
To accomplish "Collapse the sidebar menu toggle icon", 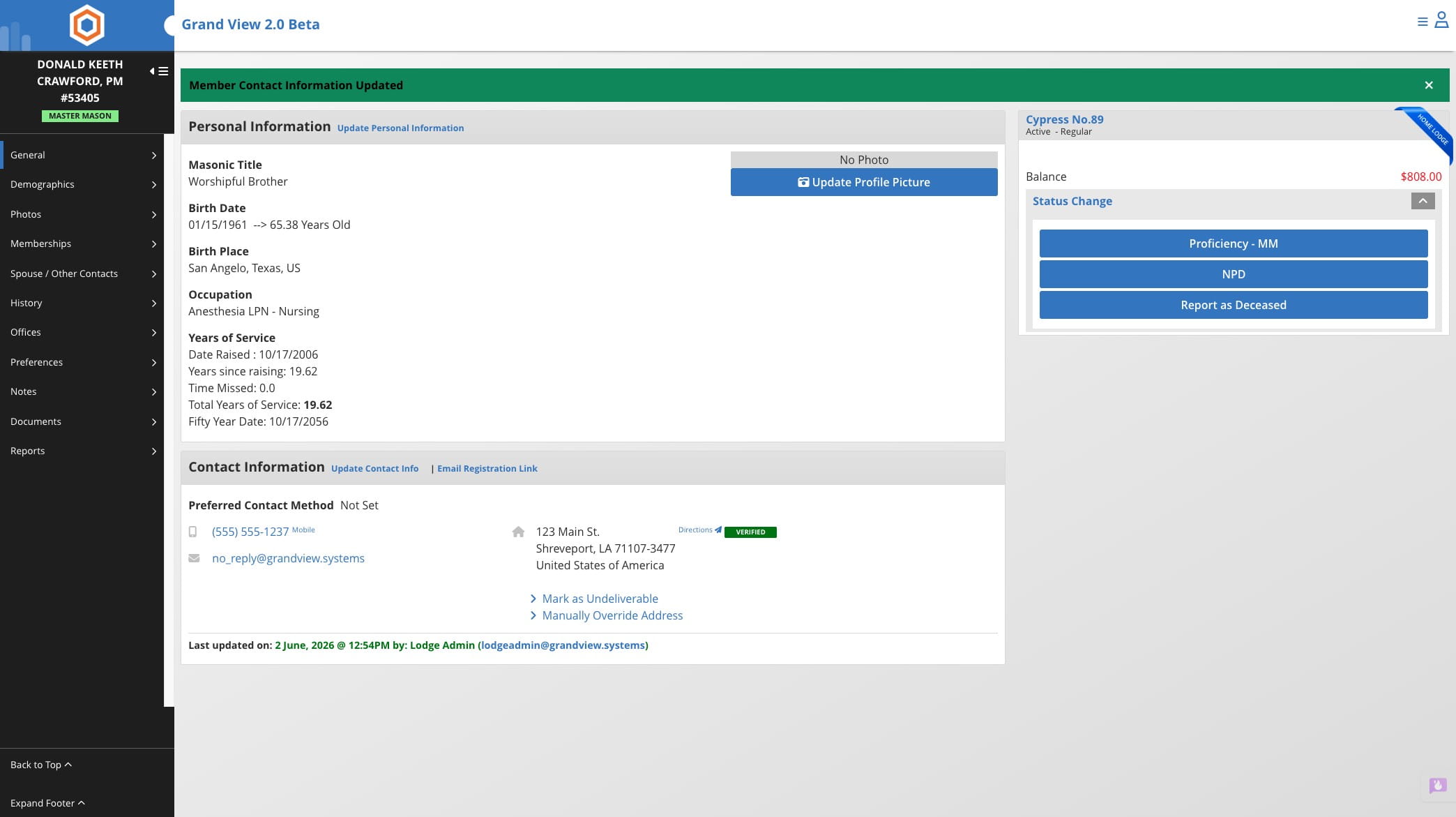I will 159,71.
